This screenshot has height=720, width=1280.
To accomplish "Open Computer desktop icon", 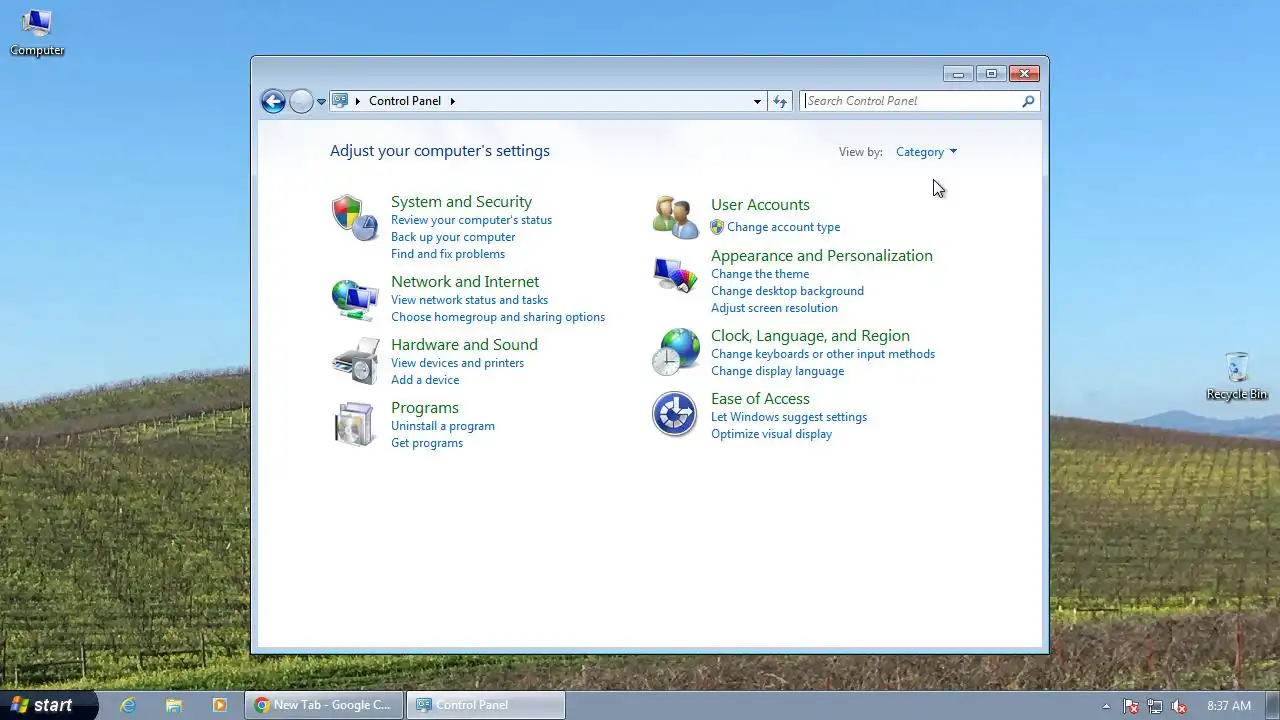I will click(x=37, y=32).
